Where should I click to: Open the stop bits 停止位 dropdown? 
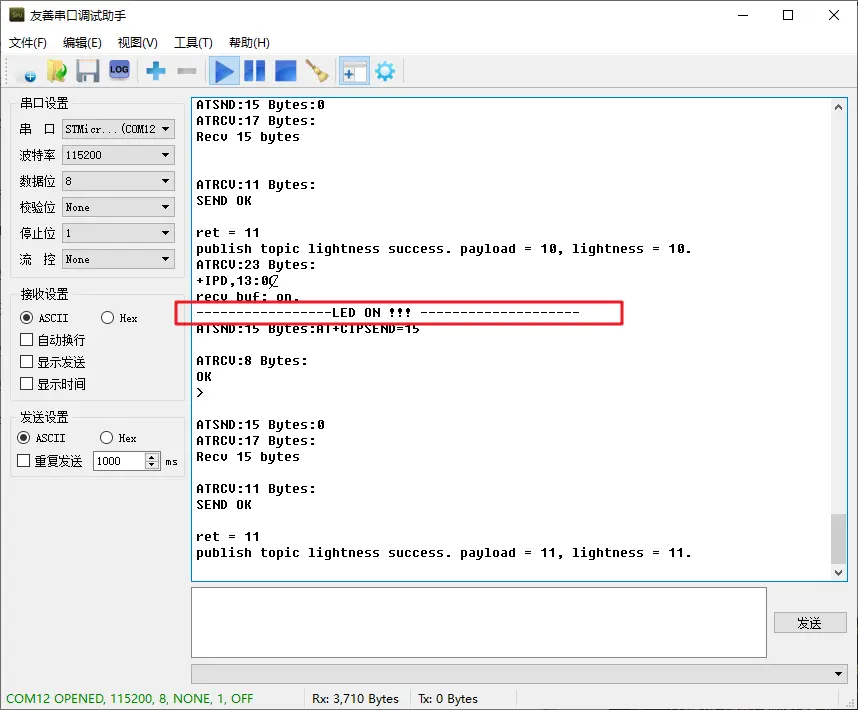click(119, 234)
